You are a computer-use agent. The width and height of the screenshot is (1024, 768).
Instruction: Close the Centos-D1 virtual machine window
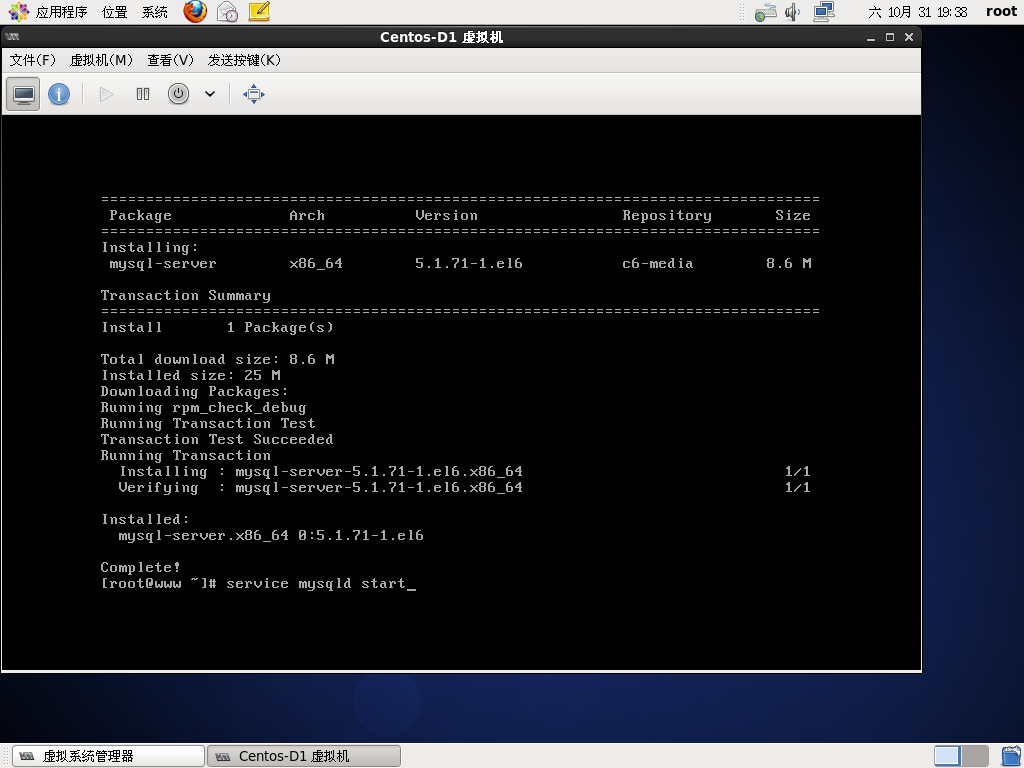coord(908,37)
